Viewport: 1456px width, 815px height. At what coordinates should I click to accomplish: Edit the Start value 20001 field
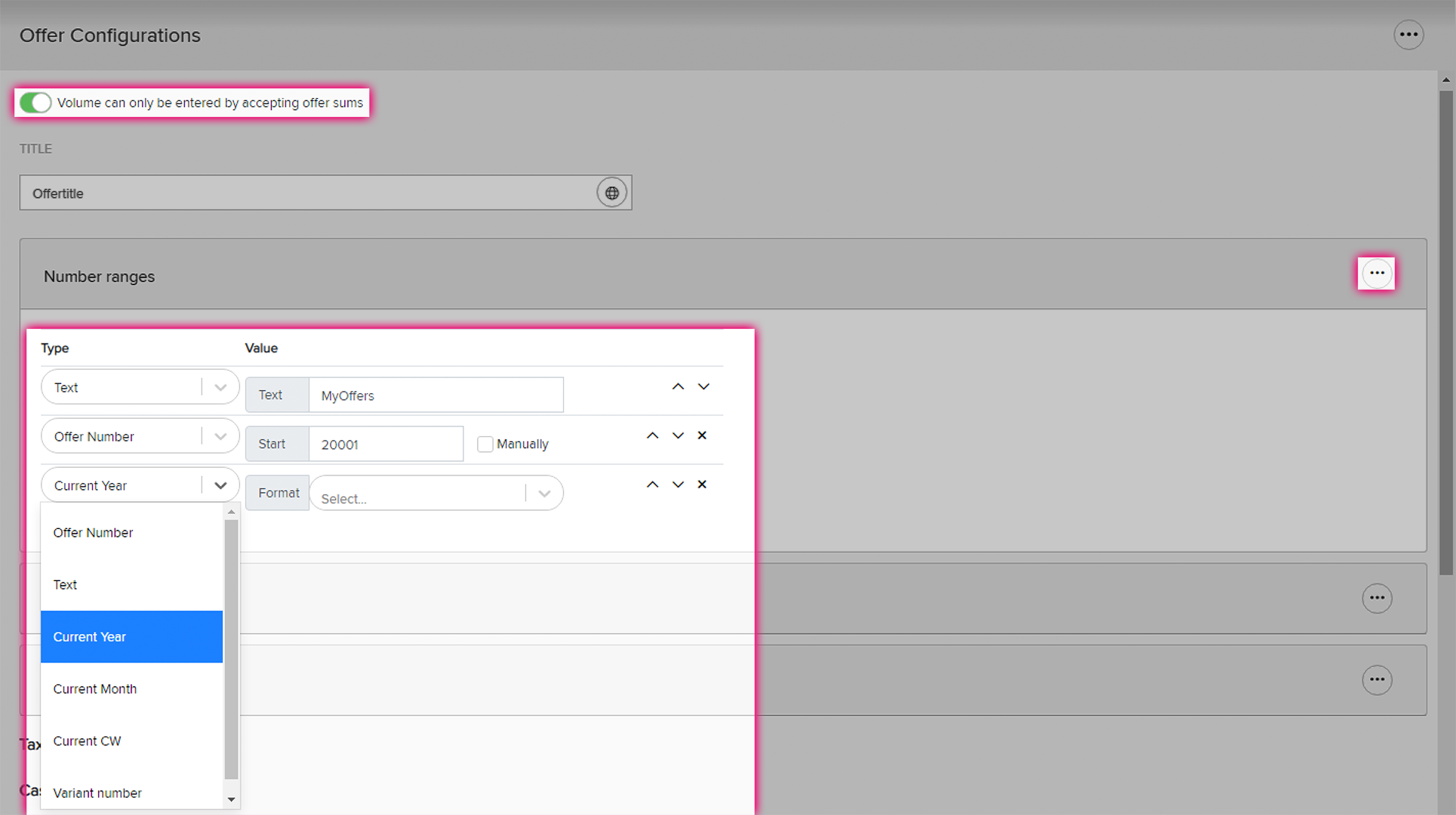386,444
